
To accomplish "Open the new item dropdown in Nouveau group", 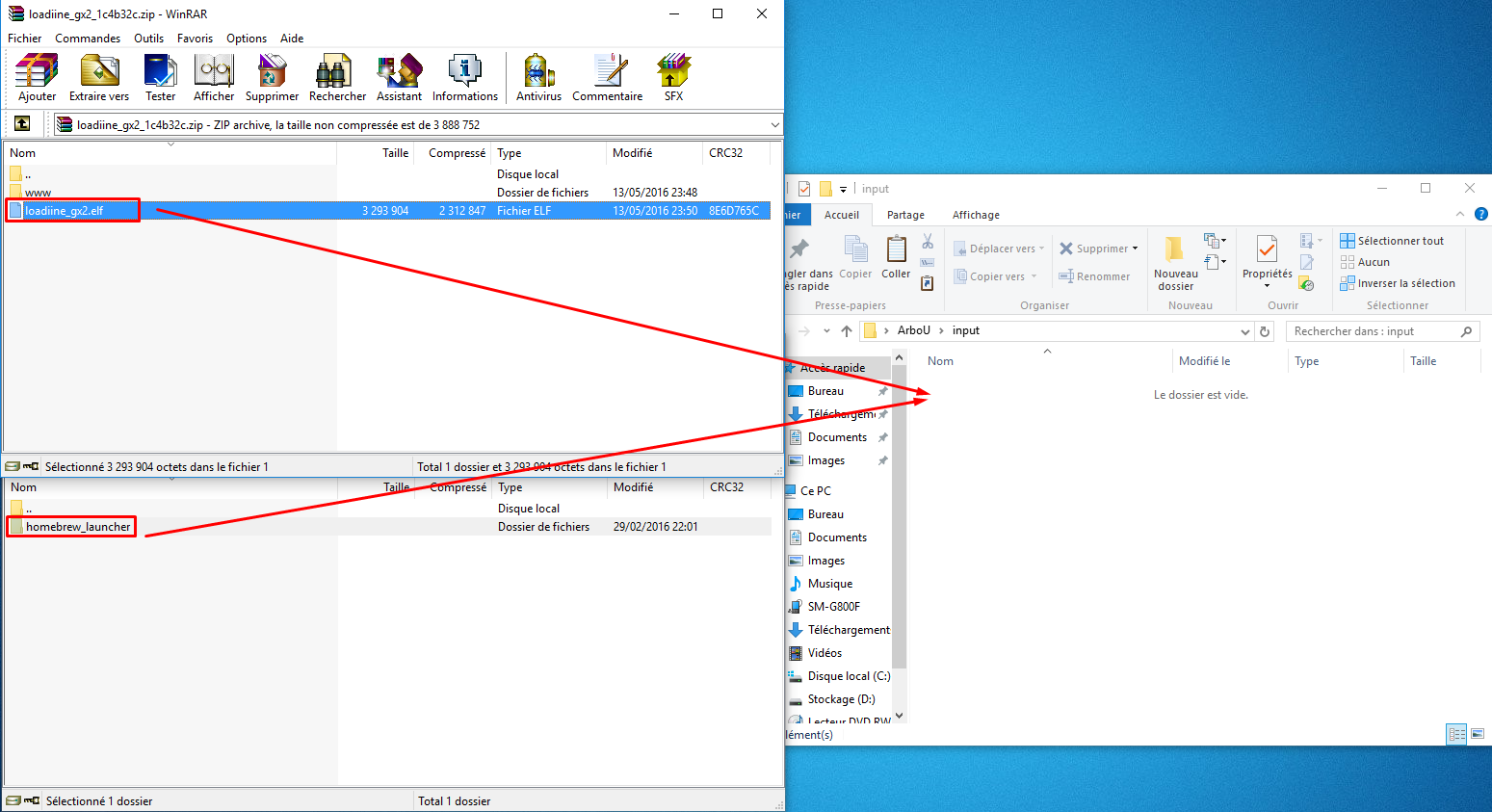I will point(1215,241).
